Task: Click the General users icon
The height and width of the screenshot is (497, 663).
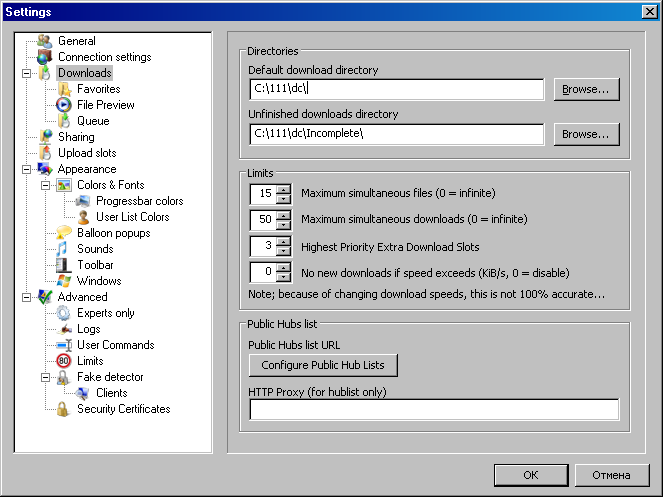Action: click(x=44, y=41)
